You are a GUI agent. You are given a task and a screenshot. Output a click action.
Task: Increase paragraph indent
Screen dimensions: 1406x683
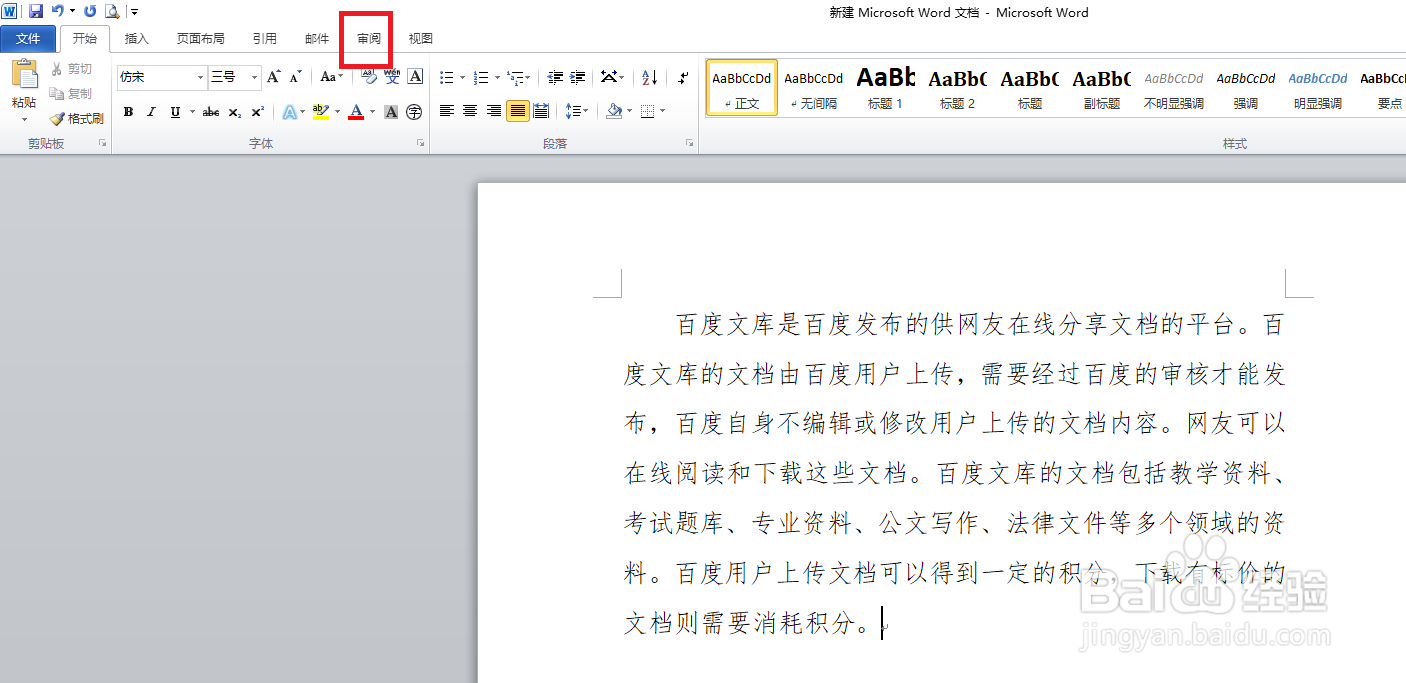click(x=577, y=77)
